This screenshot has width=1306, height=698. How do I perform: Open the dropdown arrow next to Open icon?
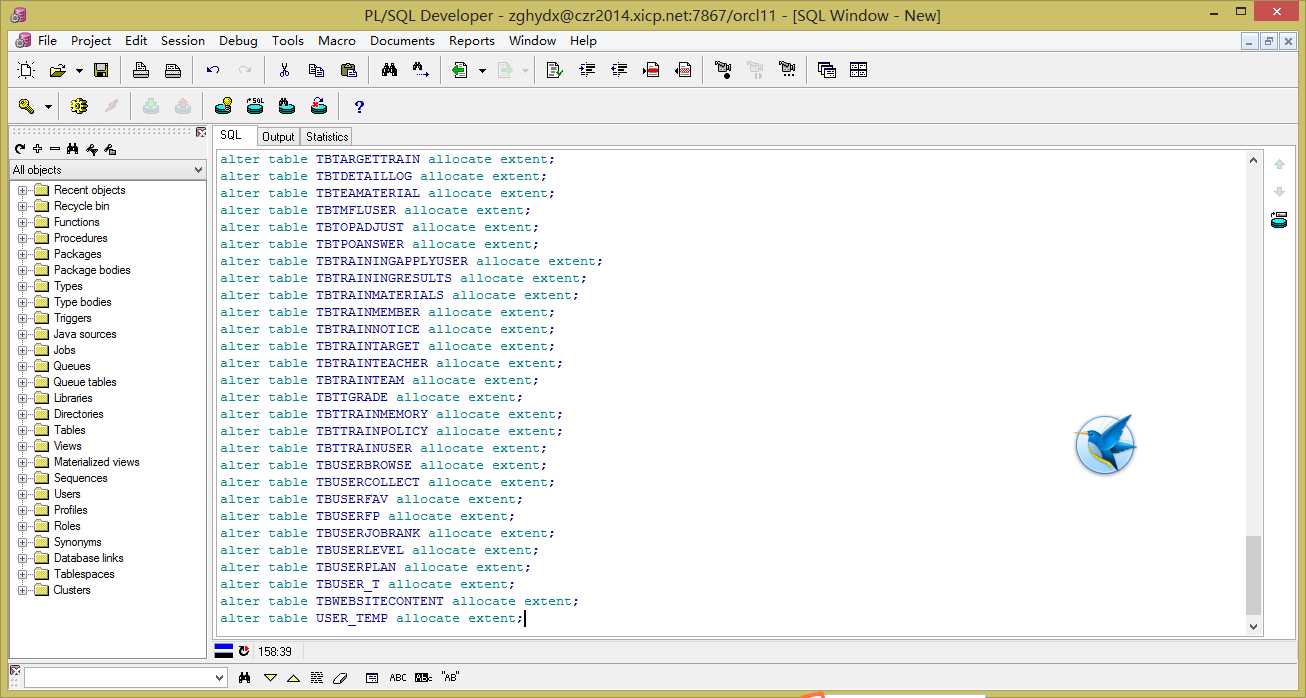coord(79,71)
